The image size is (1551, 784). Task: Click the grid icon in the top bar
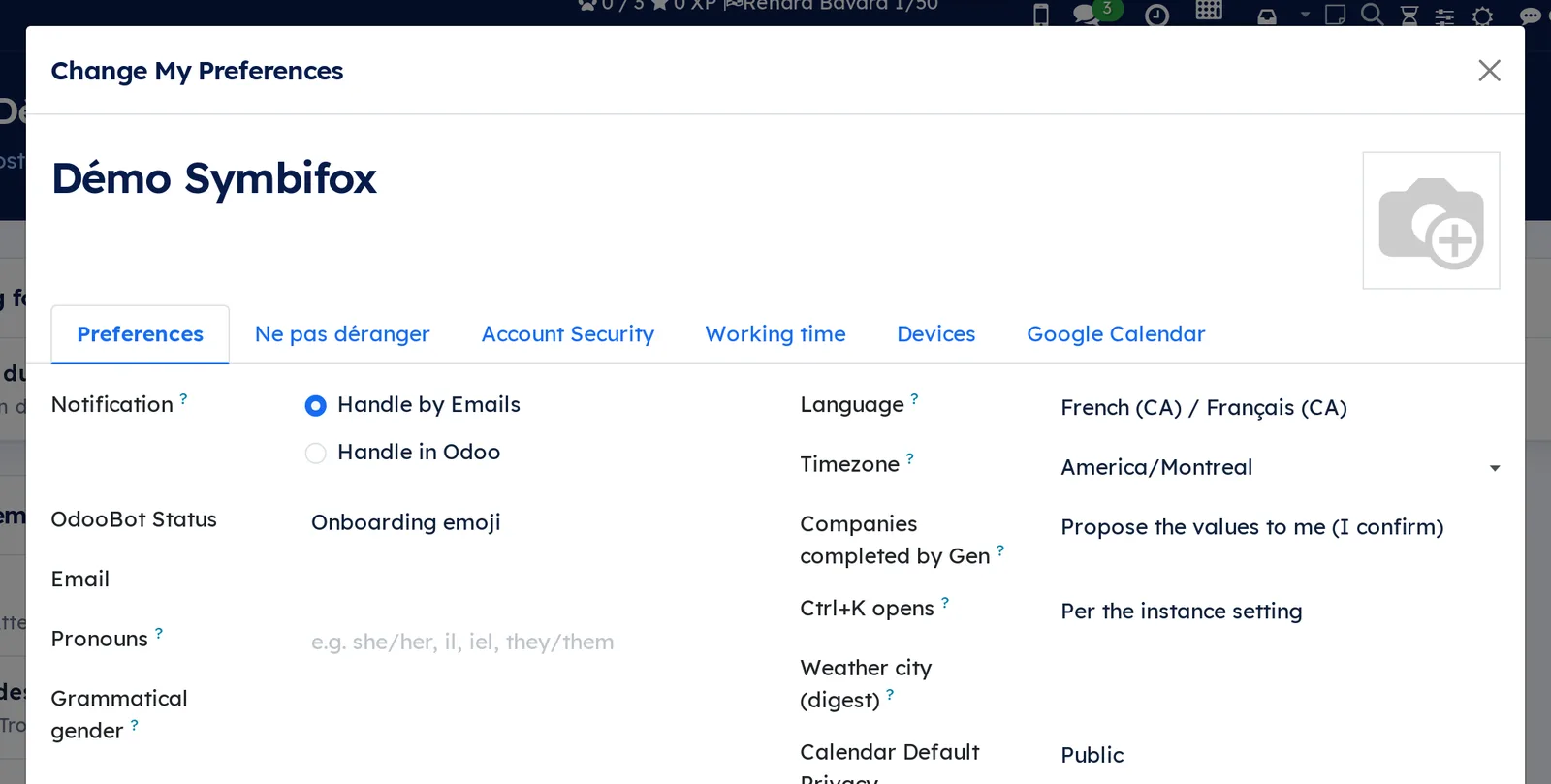pos(1209,12)
